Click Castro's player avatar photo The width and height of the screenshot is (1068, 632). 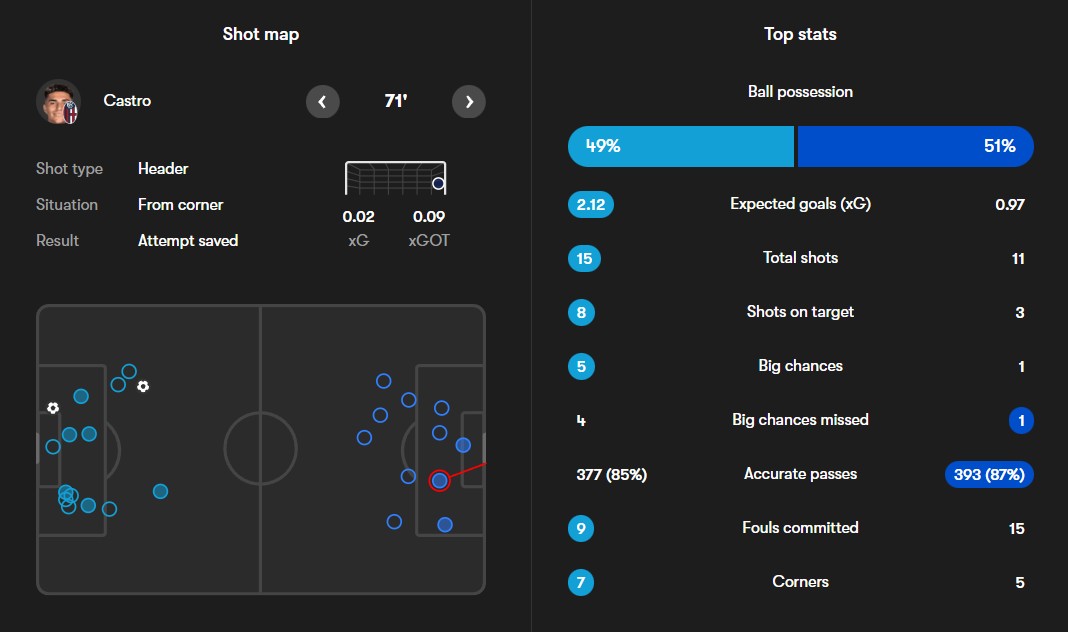[58, 101]
